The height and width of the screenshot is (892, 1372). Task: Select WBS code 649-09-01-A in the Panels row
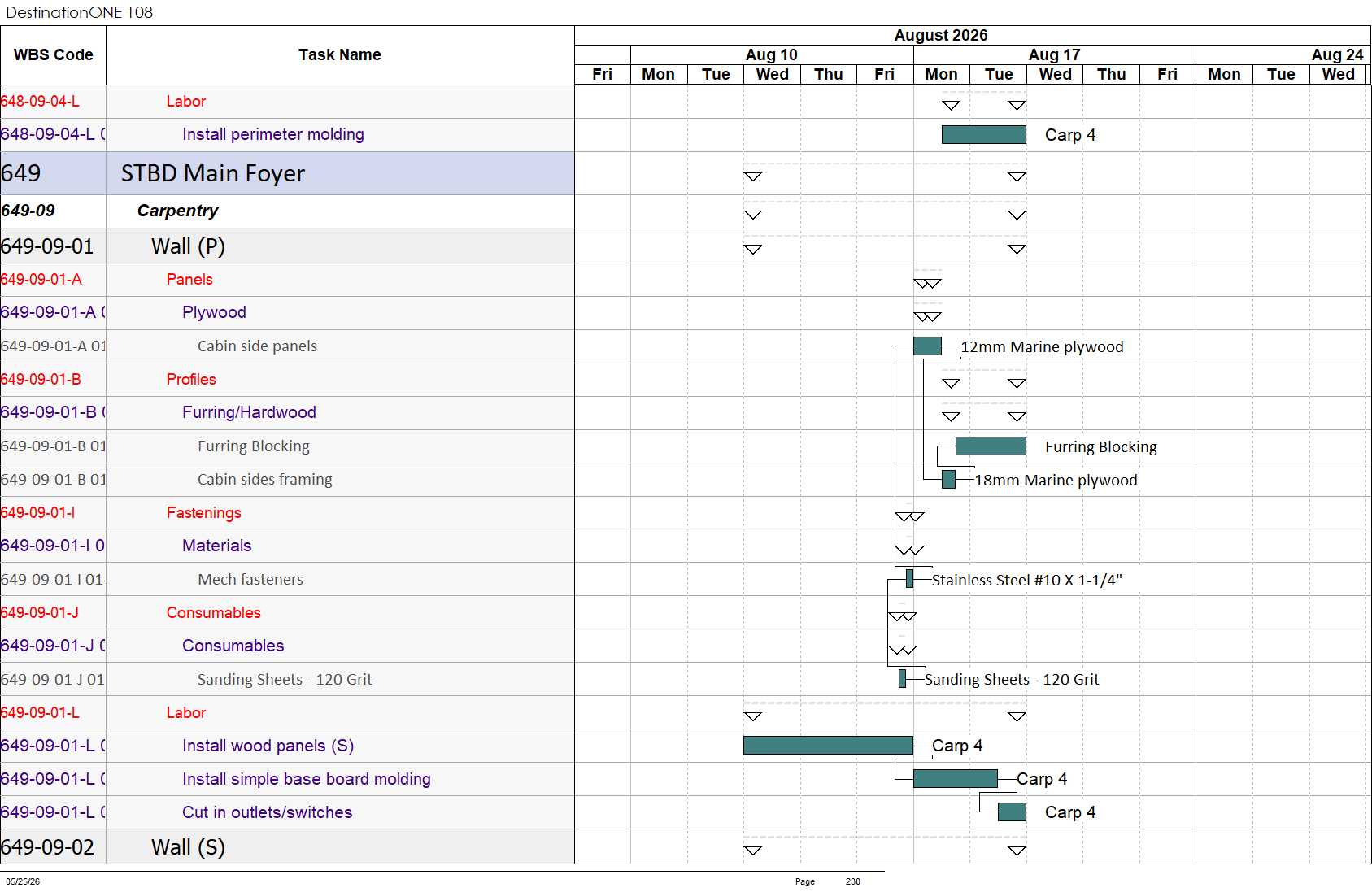click(x=53, y=279)
